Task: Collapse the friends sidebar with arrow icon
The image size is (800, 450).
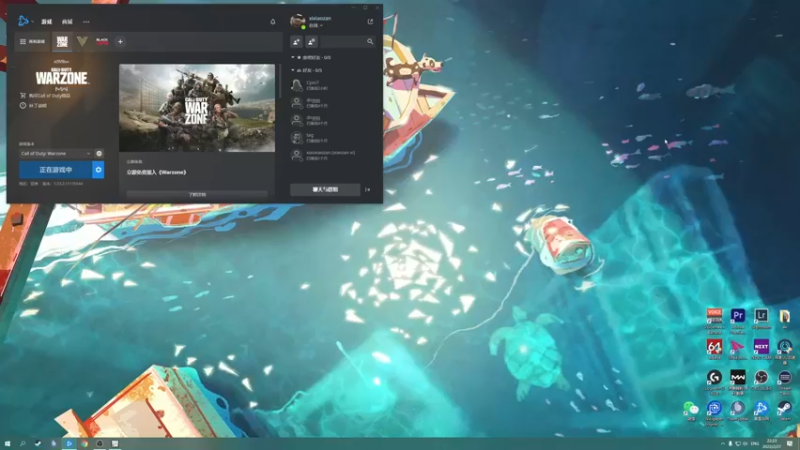Action: (x=367, y=190)
